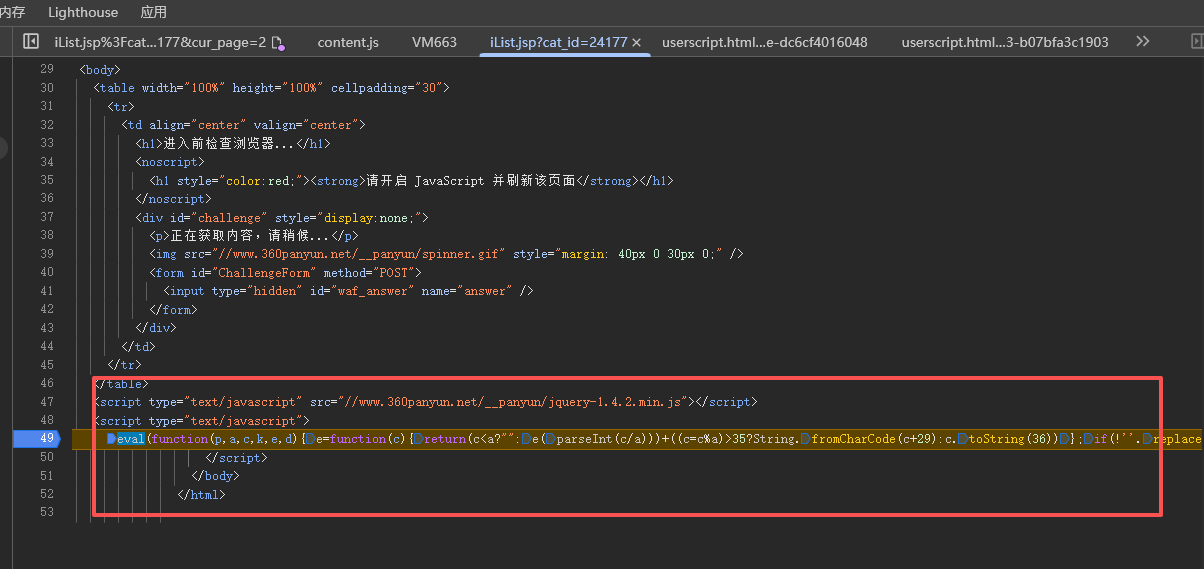Click the override icon on iList.jsp%3Fcat tab

click(278, 43)
